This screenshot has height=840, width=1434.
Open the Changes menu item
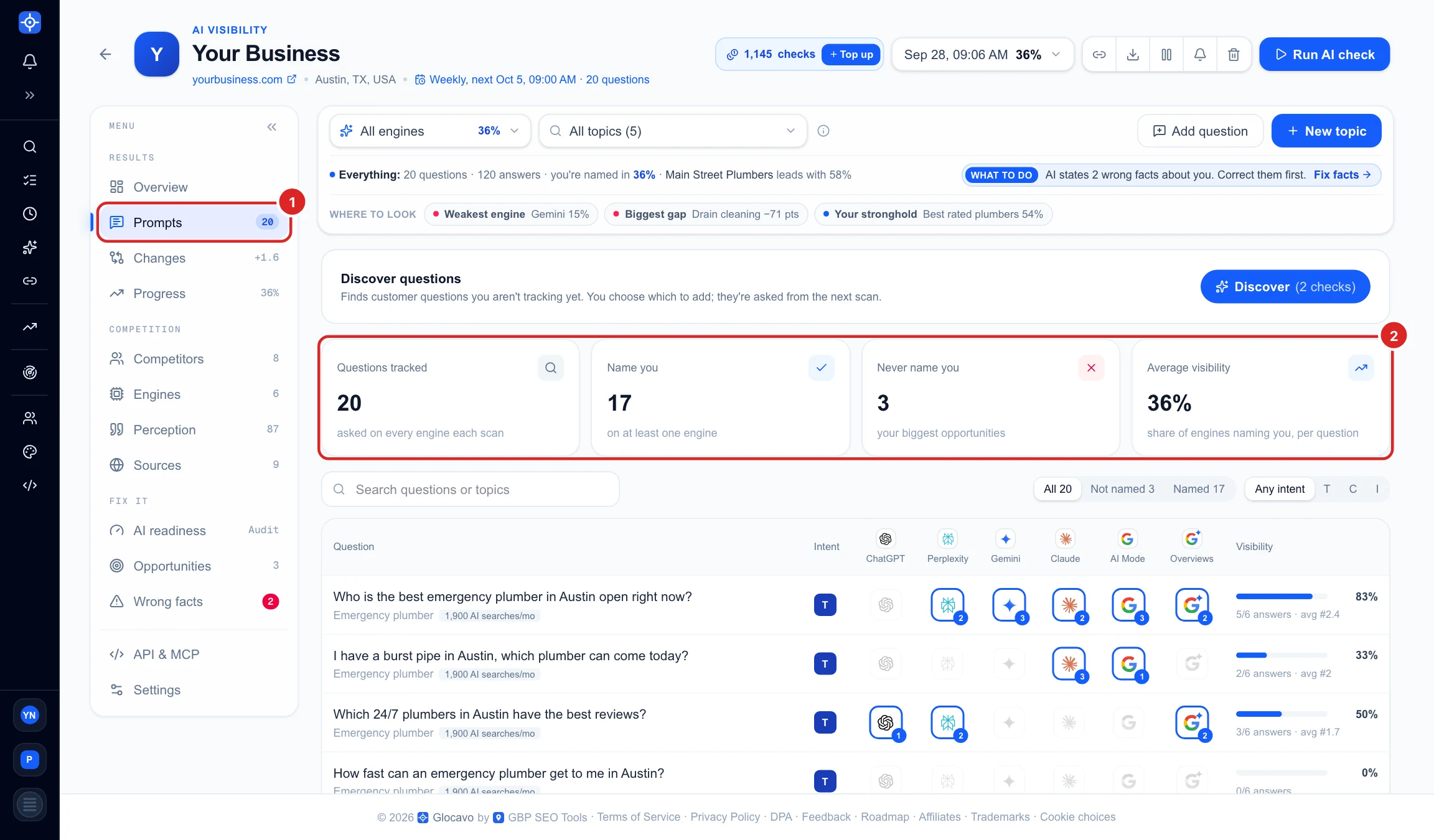(x=194, y=258)
